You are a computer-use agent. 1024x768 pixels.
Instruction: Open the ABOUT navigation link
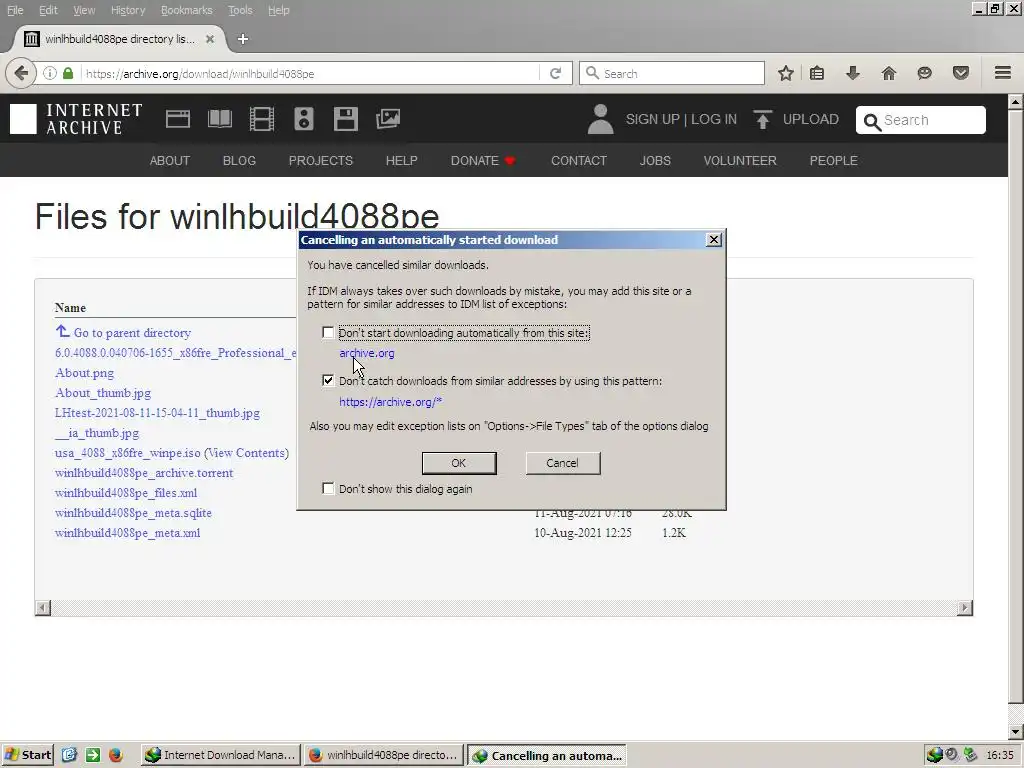click(x=170, y=161)
